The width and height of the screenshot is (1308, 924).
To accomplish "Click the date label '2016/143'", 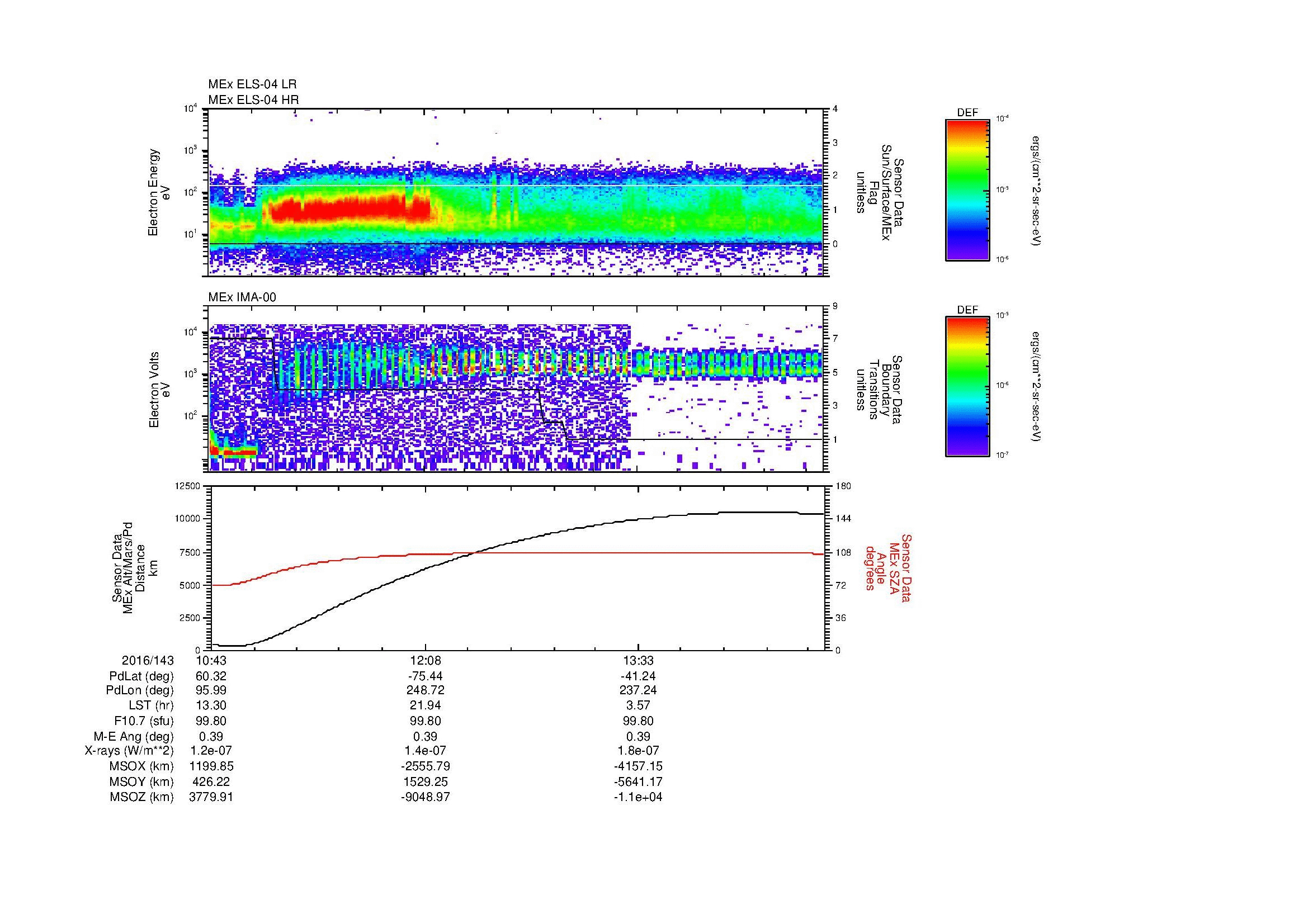I will click(x=148, y=660).
